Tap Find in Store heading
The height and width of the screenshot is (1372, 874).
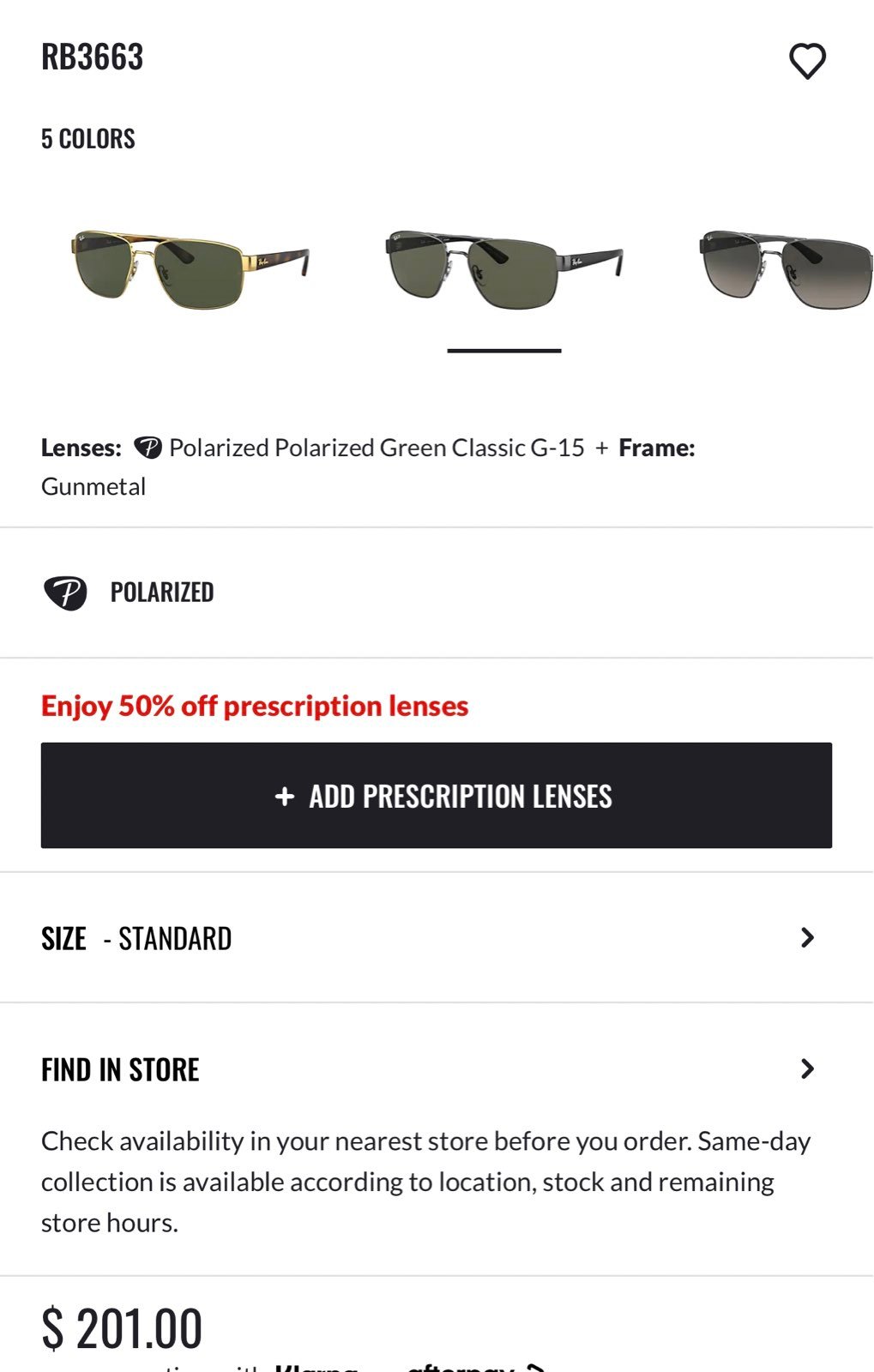coord(120,1070)
